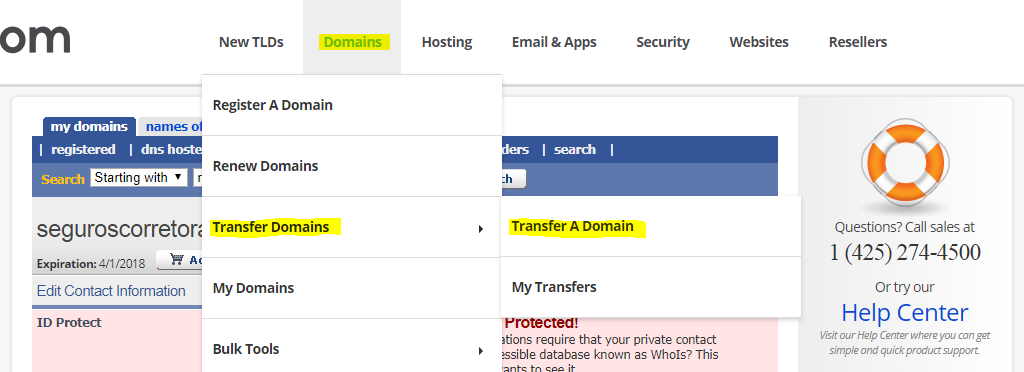Open the Email & Apps menu
Image resolution: width=1024 pixels, height=372 pixels.
click(554, 42)
